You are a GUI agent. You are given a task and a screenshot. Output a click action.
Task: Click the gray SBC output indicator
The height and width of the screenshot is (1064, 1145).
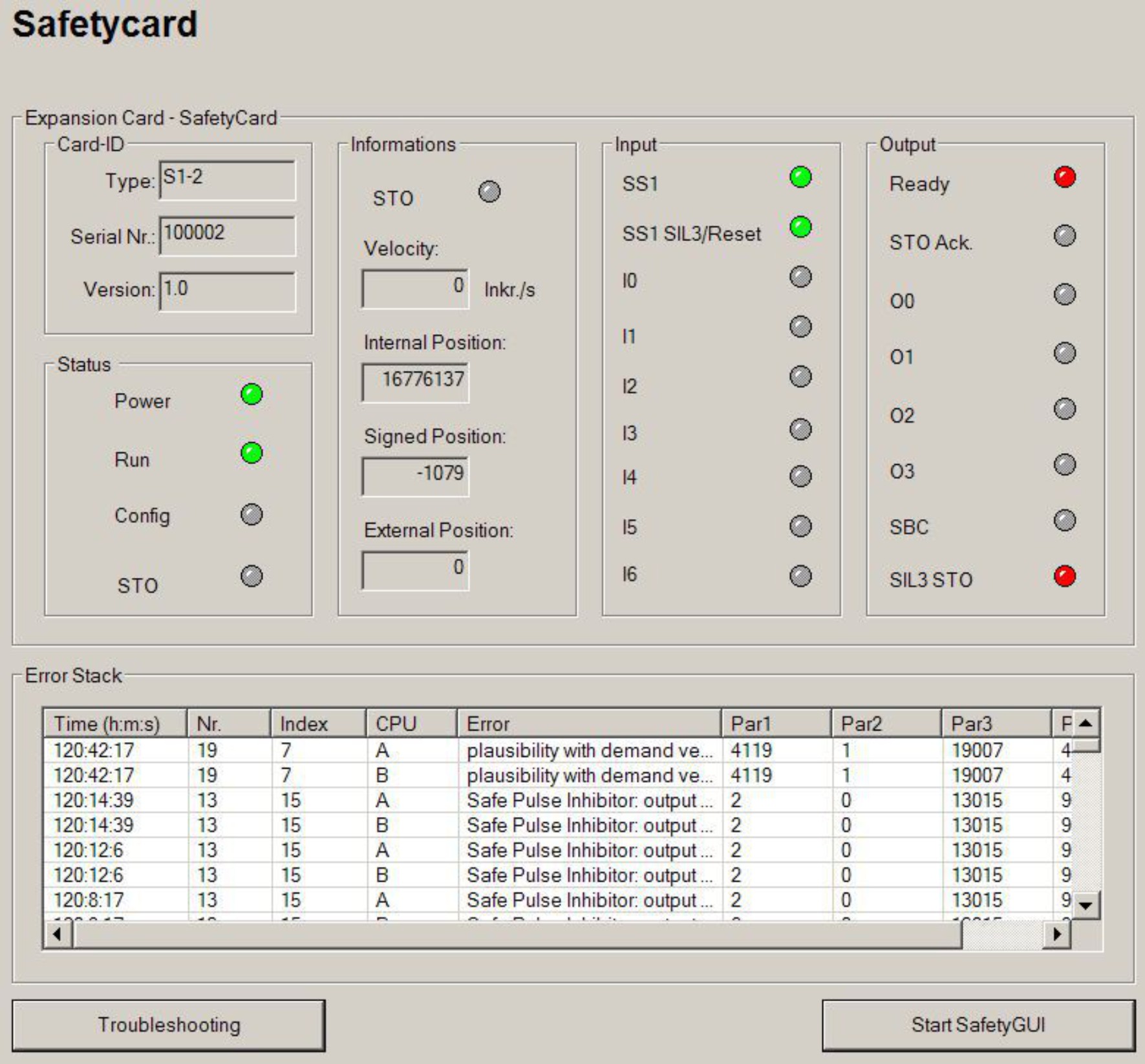[x=1064, y=520]
